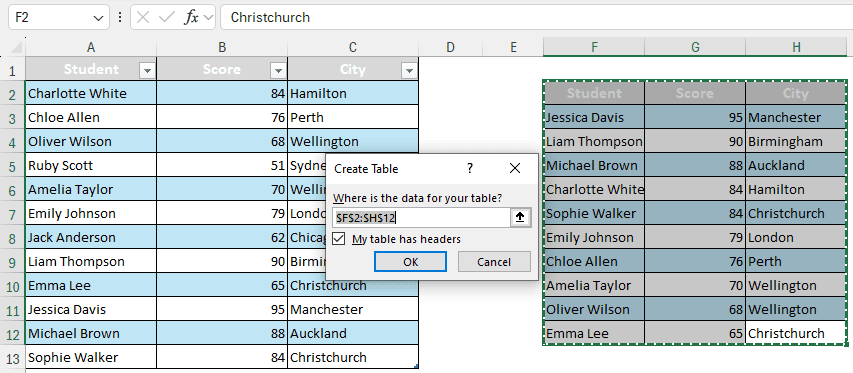Open the City column filter dropdown

click(x=409, y=70)
